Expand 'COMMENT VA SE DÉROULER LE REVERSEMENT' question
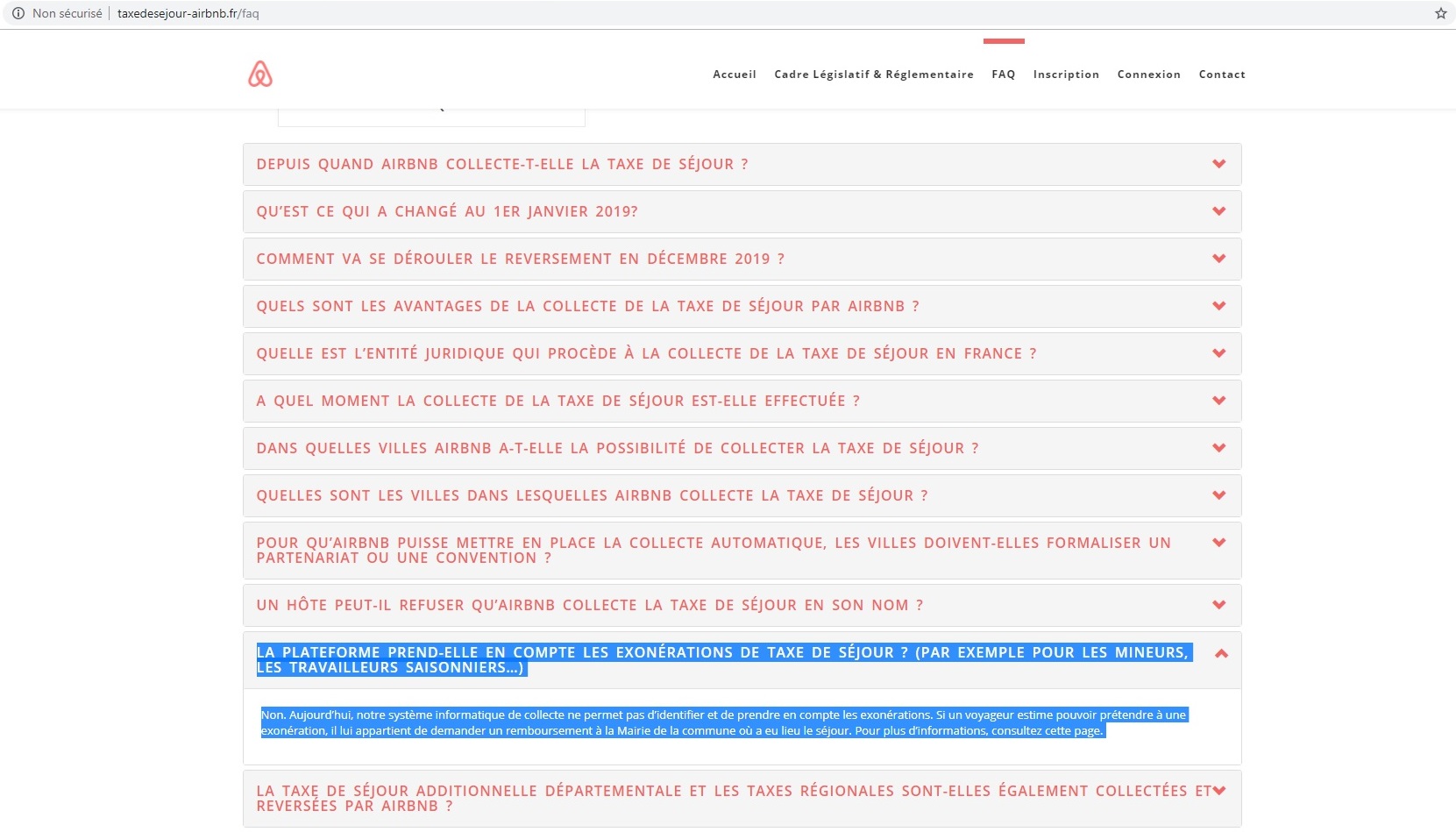The image size is (1456, 832). 1218,259
